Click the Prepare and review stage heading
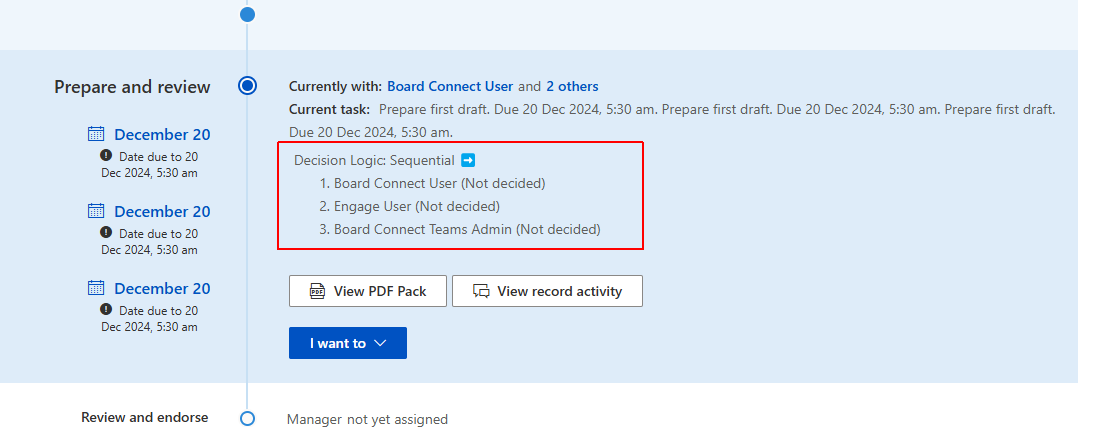The height and width of the screenshot is (427, 1108). click(x=132, y=87)
